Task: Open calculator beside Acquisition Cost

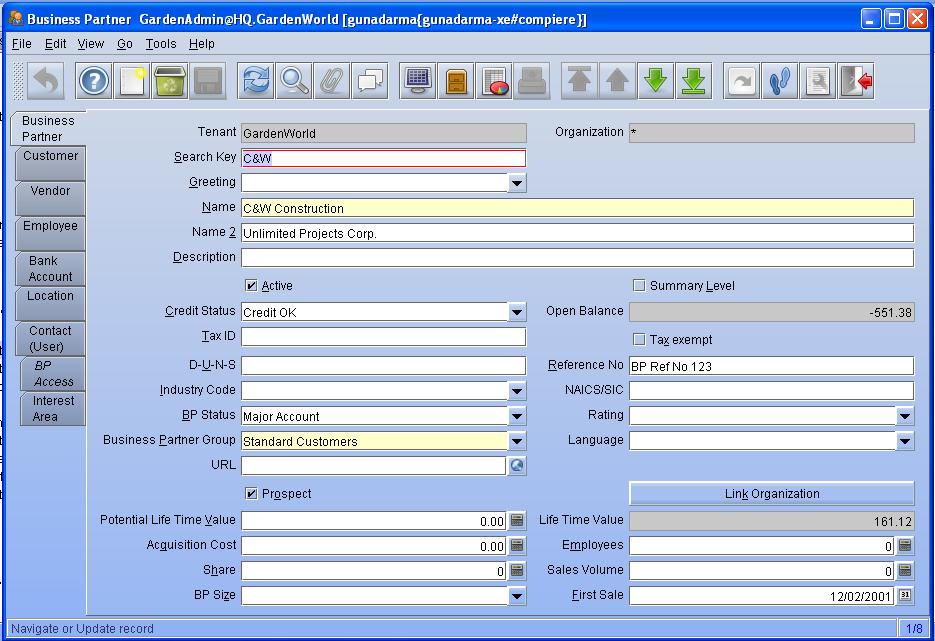Action: (517, 546)
